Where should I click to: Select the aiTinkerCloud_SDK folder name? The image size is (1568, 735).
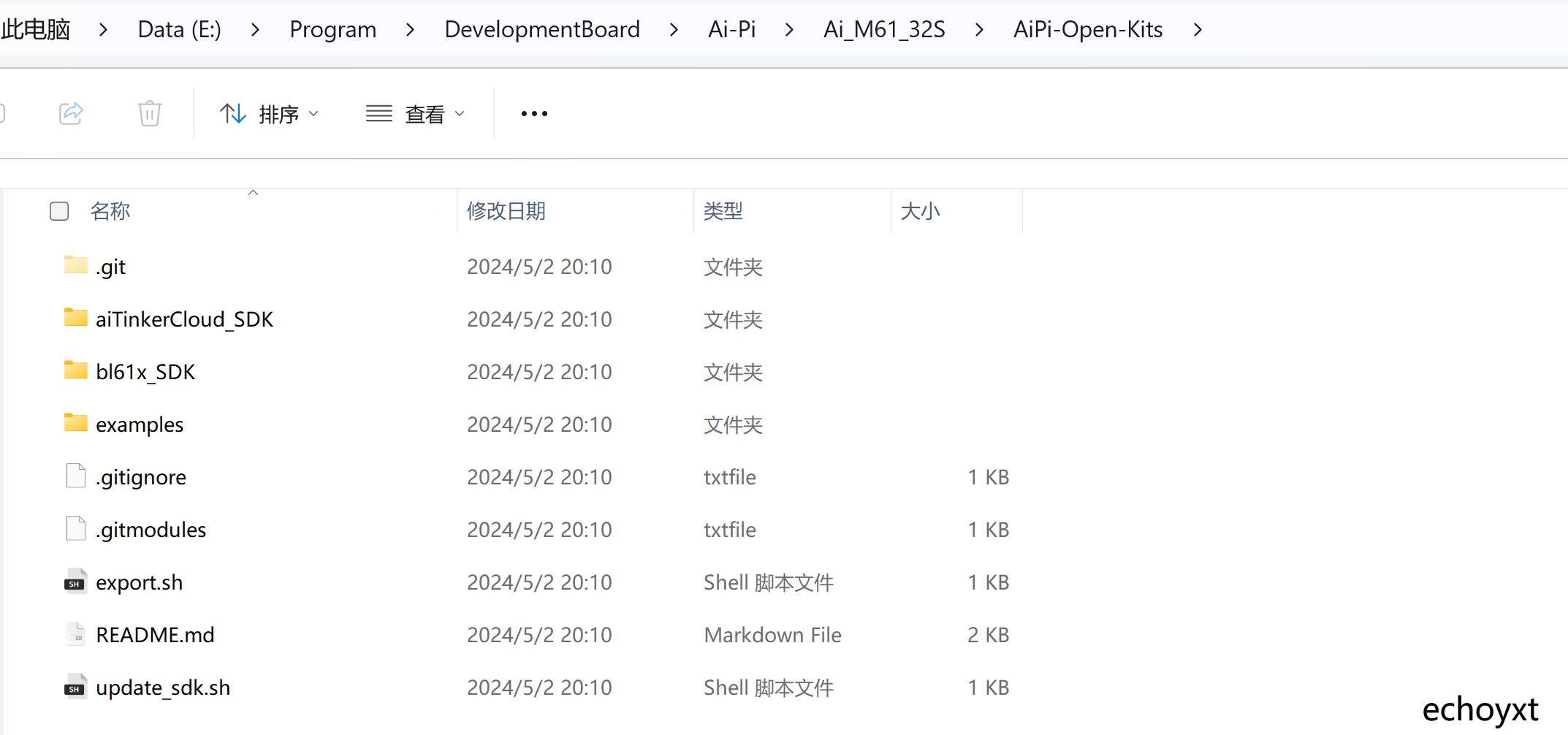click(184, 319)
